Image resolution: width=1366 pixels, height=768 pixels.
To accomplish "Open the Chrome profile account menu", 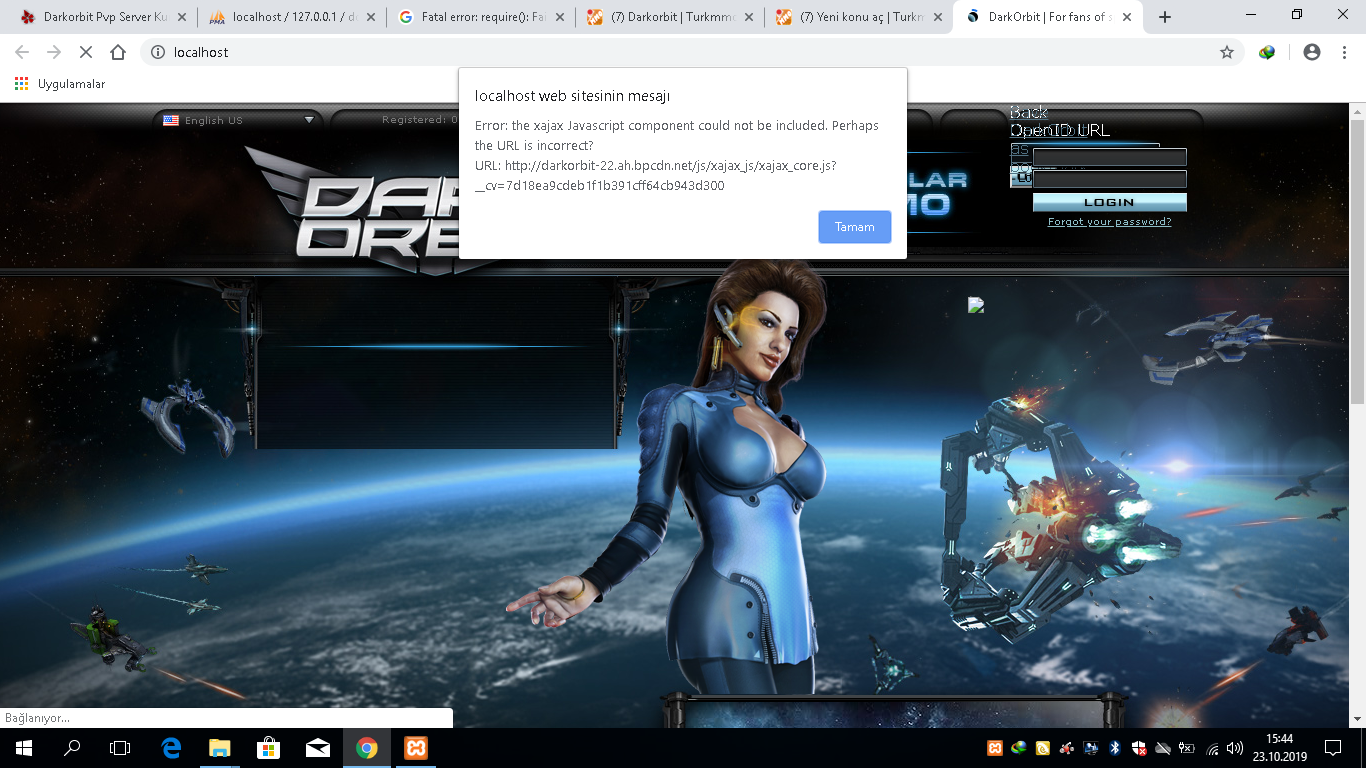I will tap(1312, 52).
